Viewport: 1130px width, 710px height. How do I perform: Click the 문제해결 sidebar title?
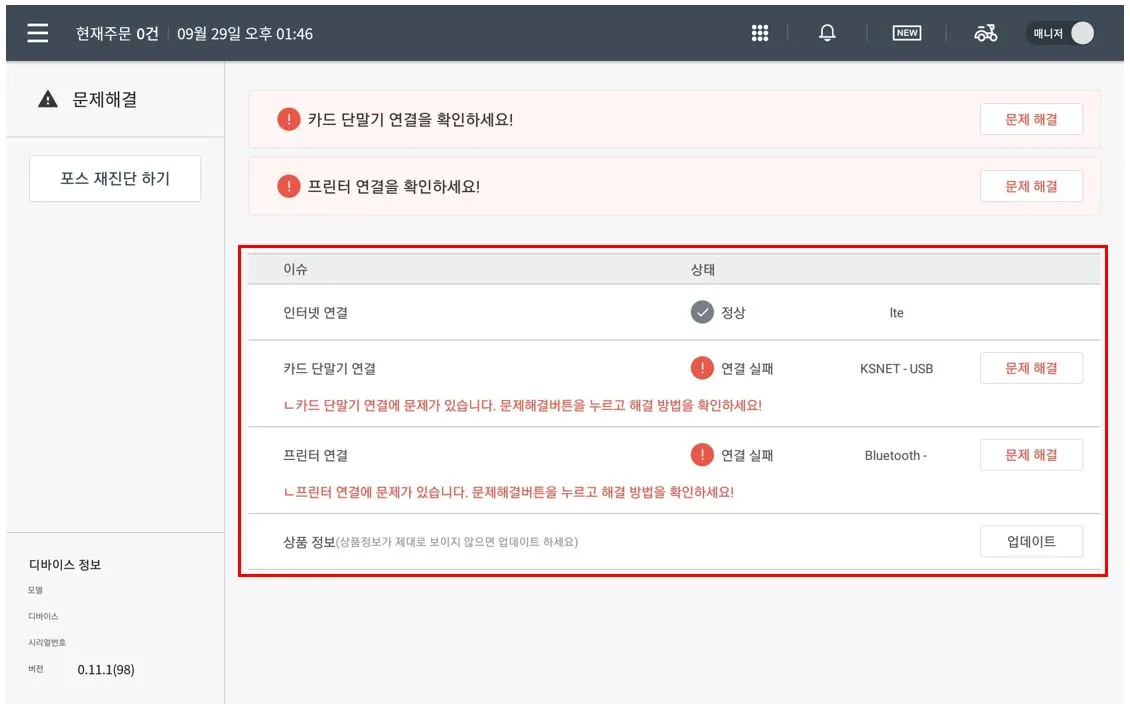(x=105, y=99)
